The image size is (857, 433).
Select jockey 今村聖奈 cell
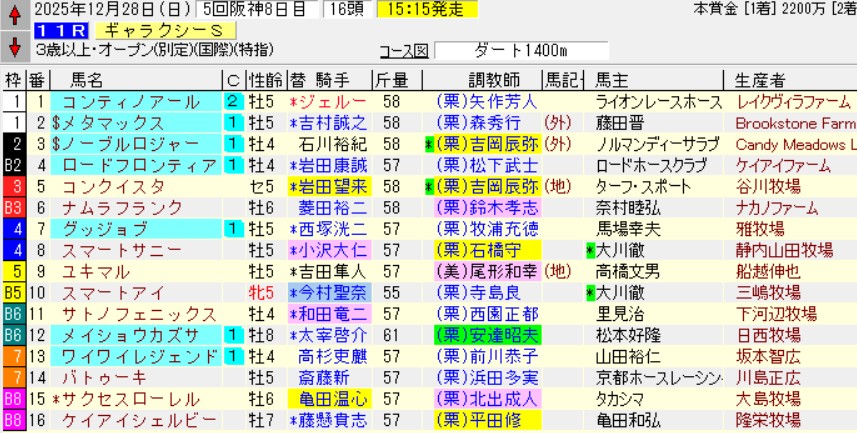335,293
